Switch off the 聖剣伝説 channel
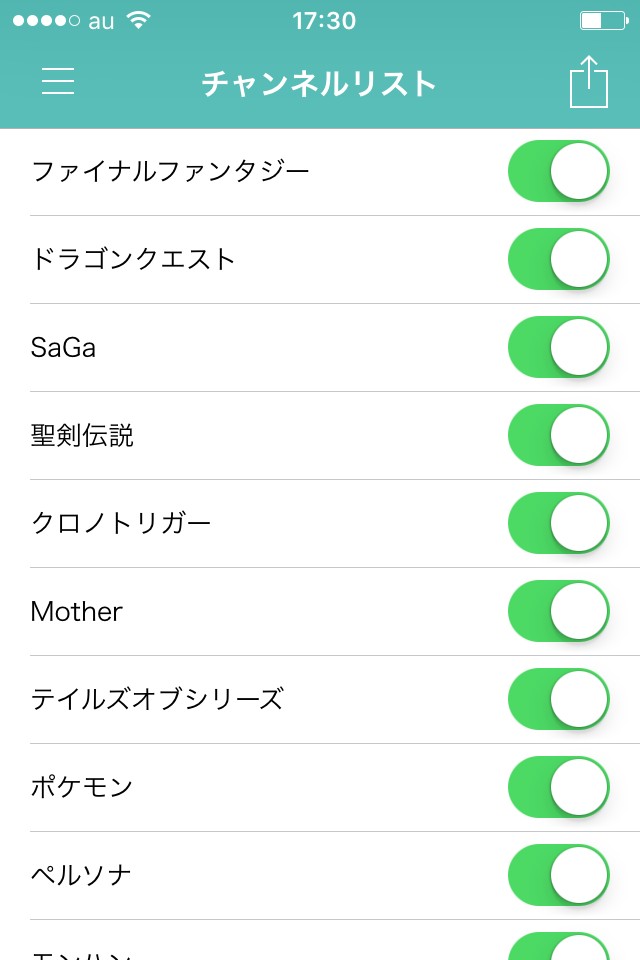 (559, 435)
